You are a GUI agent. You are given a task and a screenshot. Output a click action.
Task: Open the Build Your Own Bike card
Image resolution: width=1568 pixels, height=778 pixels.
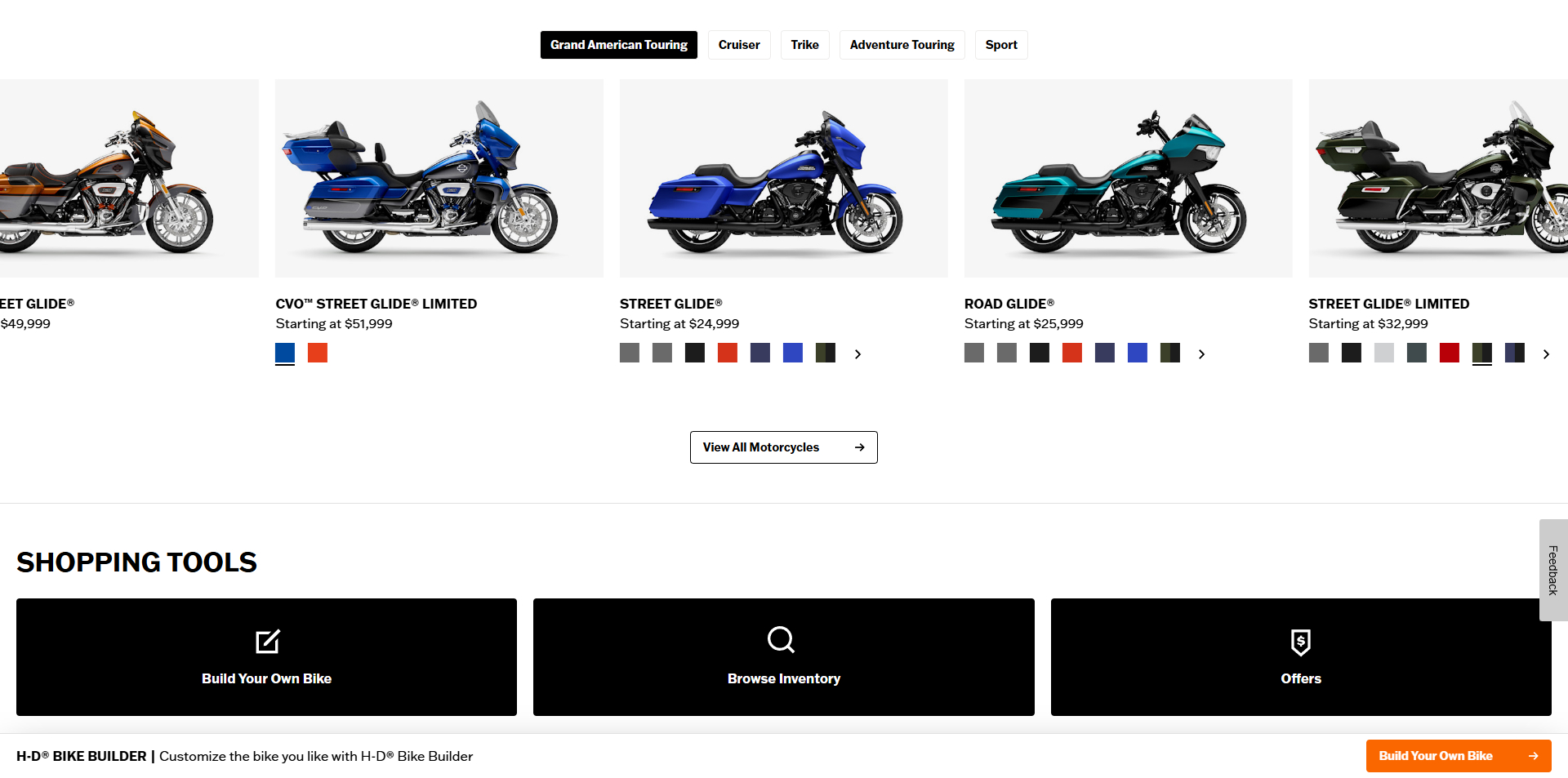pos(266,657)
